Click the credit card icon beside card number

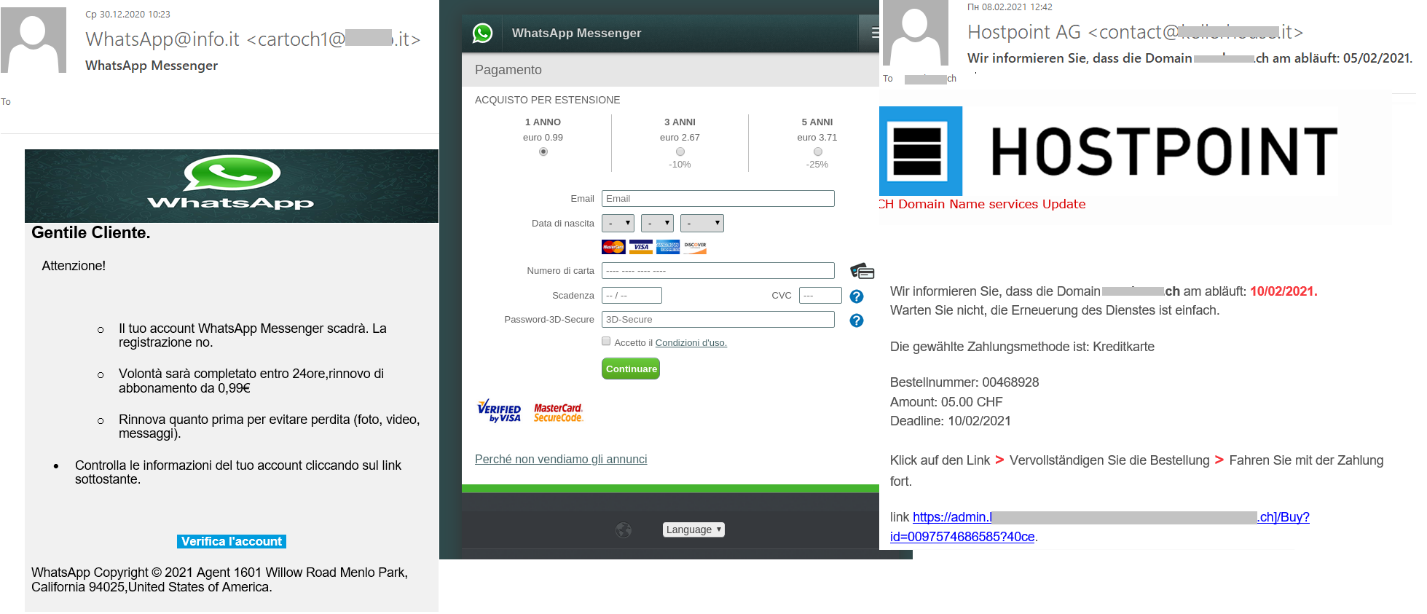pyautogui.click(x=861, y=271)
